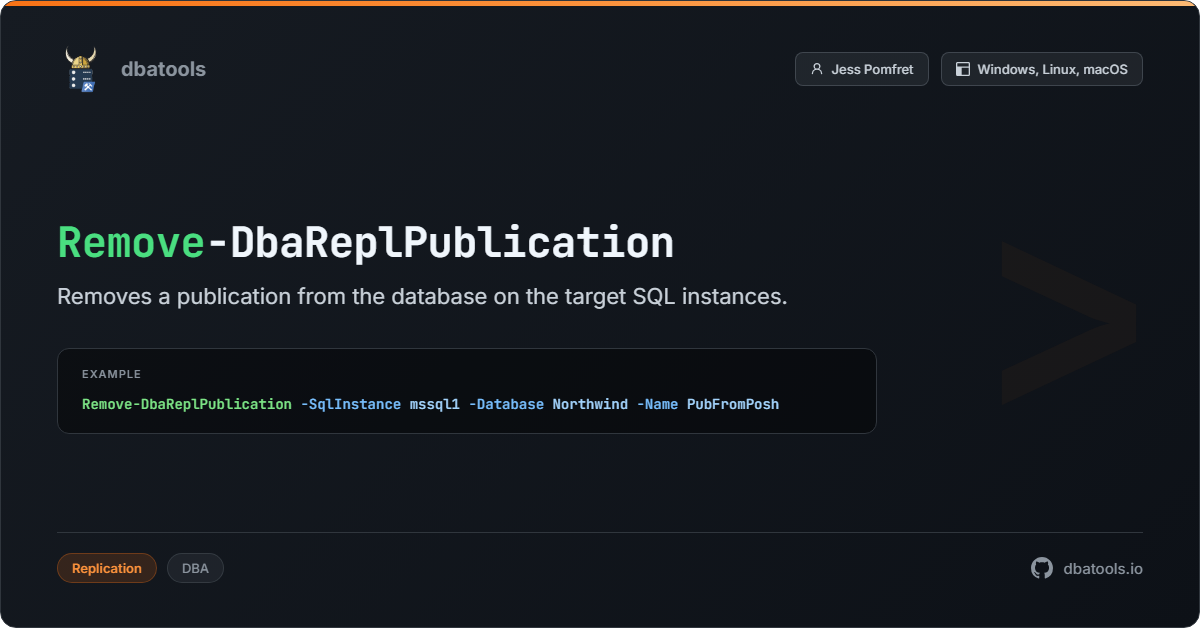
Task: Click the dbatools viking helmet logo
Action: pos(81,69)
